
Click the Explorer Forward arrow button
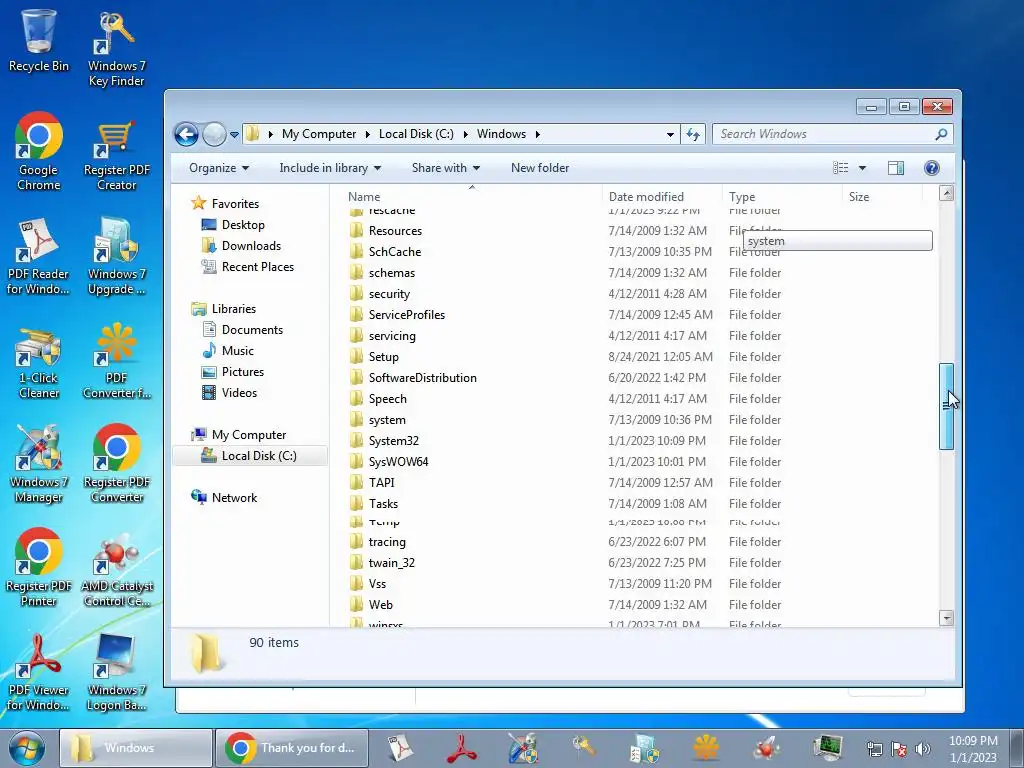(x=214, y=135)
